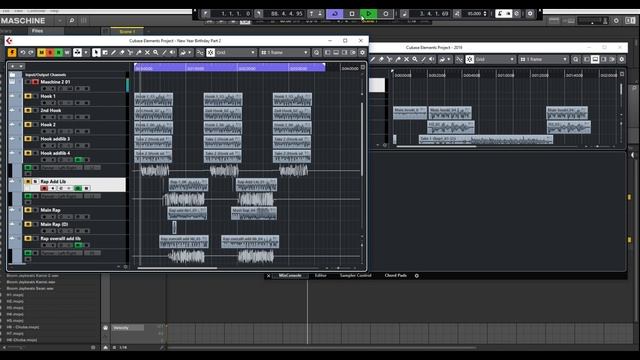Toggle left zone visibility icon
640x360 pixels.
point(327,53)
